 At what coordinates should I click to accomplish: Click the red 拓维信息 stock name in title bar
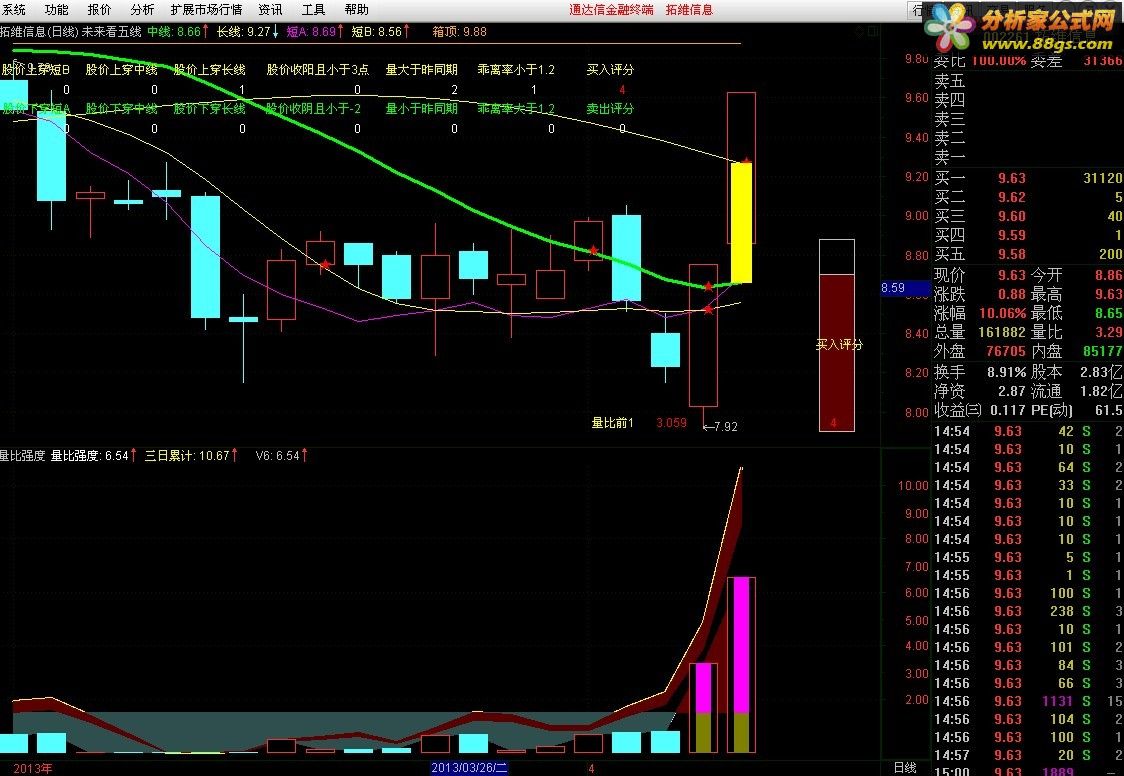(689, 9)
